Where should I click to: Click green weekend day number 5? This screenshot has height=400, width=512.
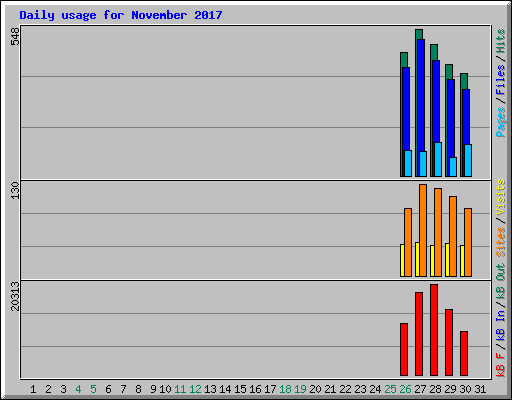(93, 389)
